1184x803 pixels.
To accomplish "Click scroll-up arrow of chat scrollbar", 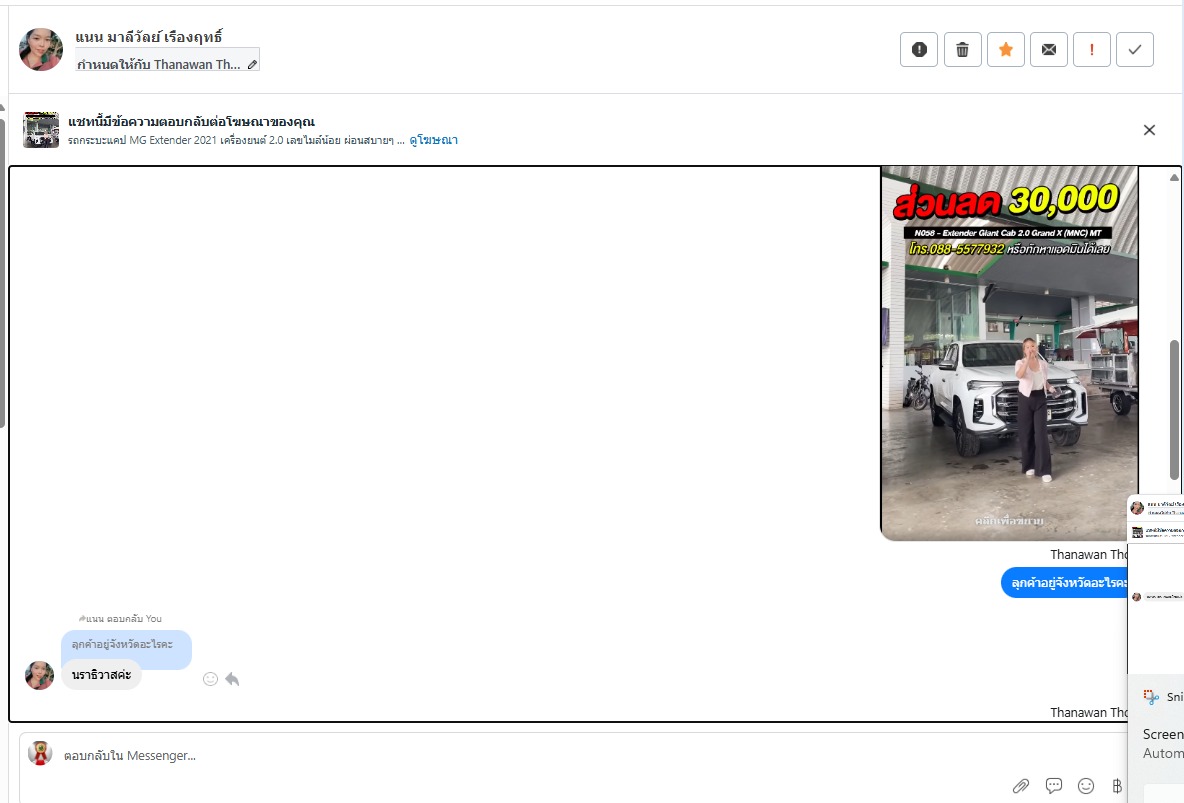I will [x=1174, y=178].
